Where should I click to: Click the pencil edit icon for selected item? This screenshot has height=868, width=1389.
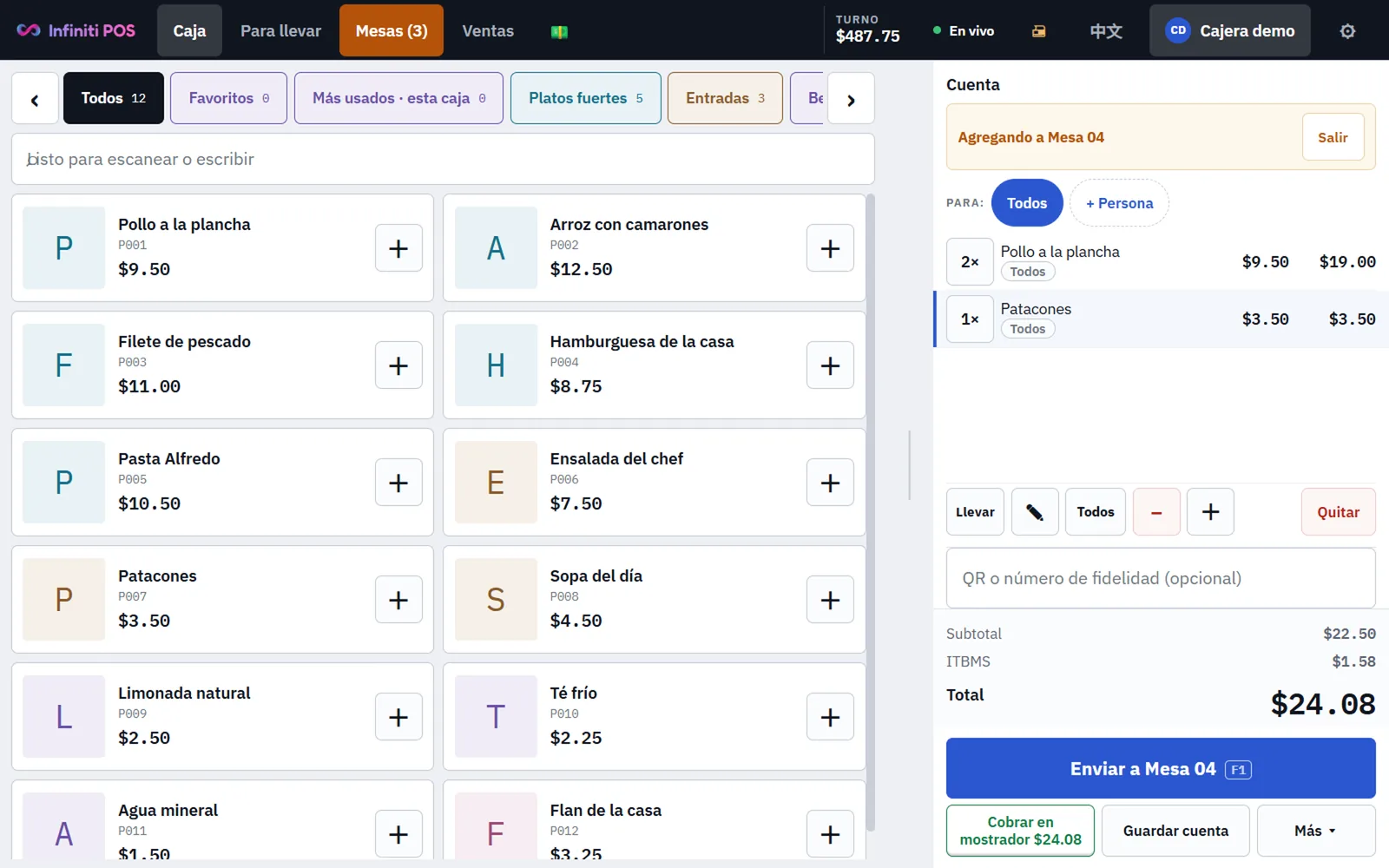[1035, 512]
